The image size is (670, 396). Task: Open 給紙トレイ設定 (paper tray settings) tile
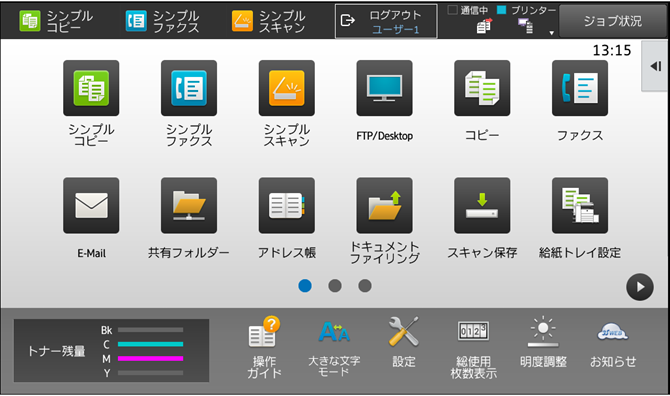tap(580, 205)
